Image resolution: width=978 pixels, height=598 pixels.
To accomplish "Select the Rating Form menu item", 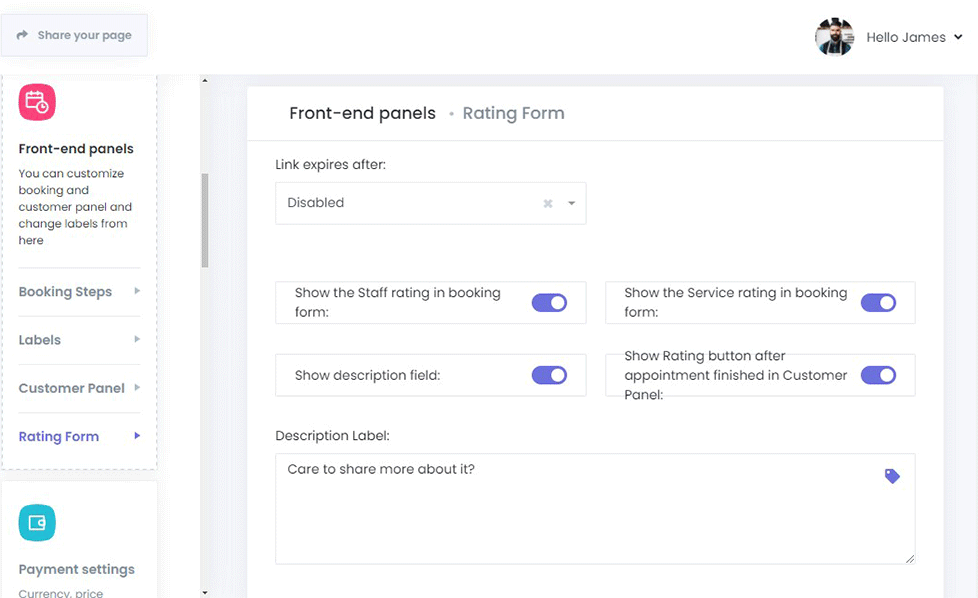I will pos(59,436).
